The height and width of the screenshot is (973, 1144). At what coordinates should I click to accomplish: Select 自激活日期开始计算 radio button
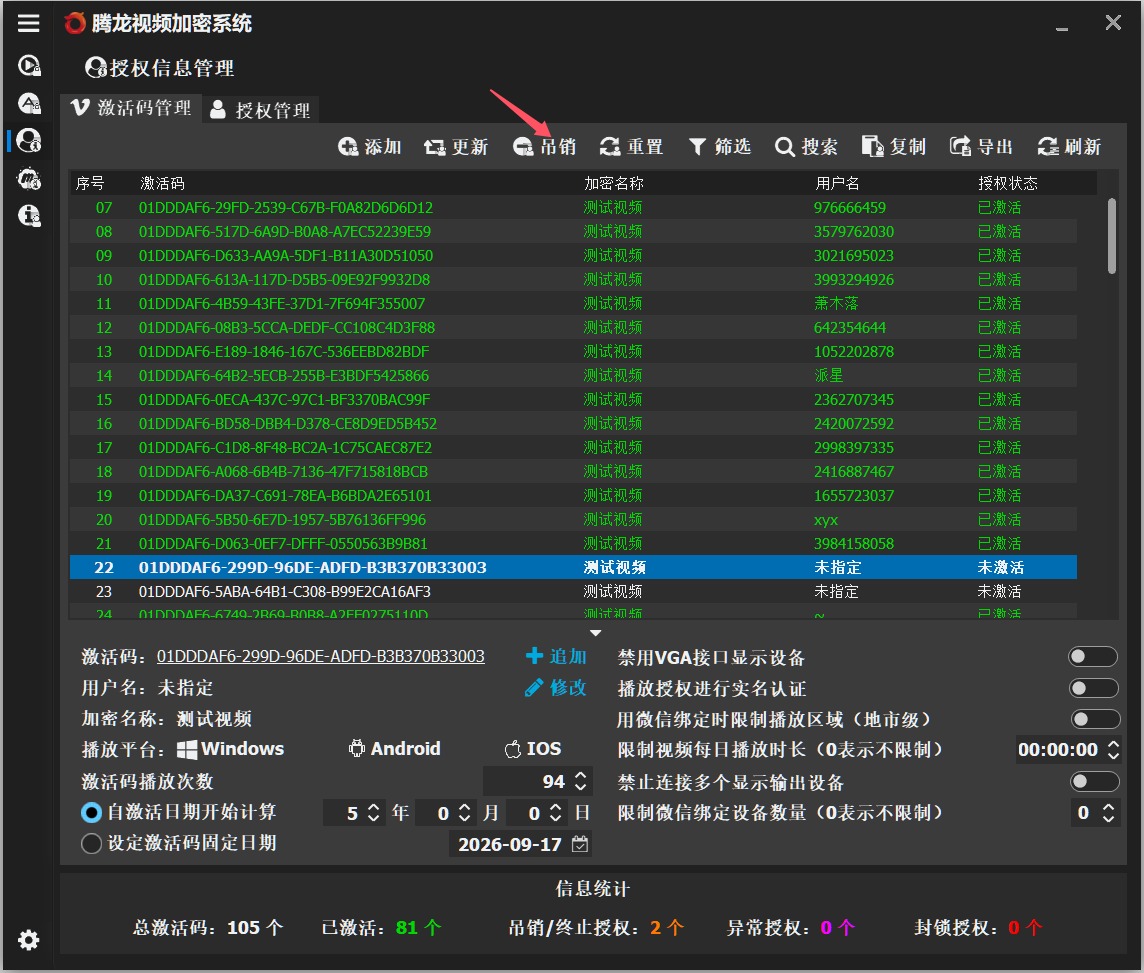point(91,812)
